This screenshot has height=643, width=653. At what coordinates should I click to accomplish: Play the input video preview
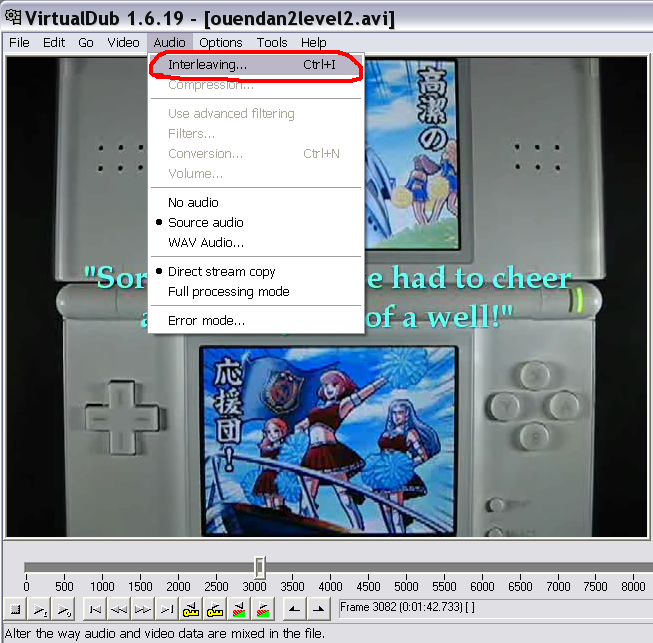click(40, 609)
